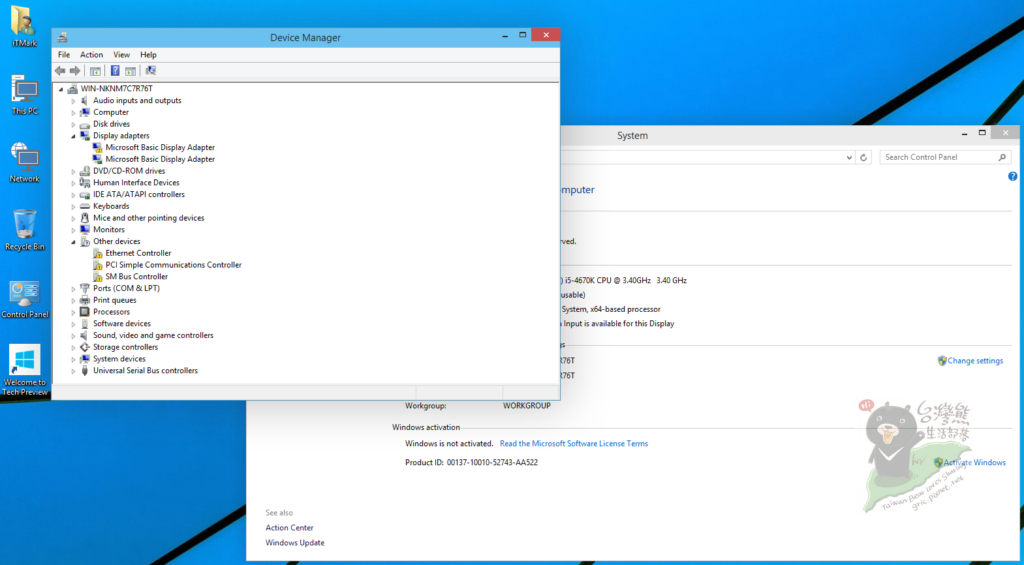The width and height of the screenshot is (1024, 565).
Task: Click the first Microsoft Basic Display Adapter icon
Action: [97, 148]
